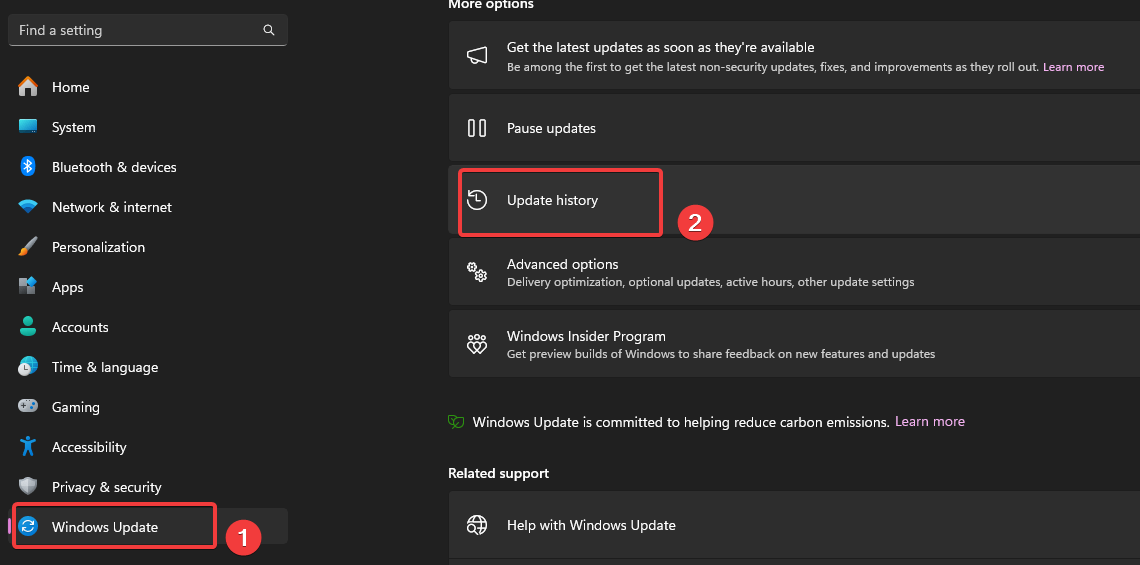The image size is (1140, 565).
Task: Click the Home icon in sidebar
Action: point(28,87)
